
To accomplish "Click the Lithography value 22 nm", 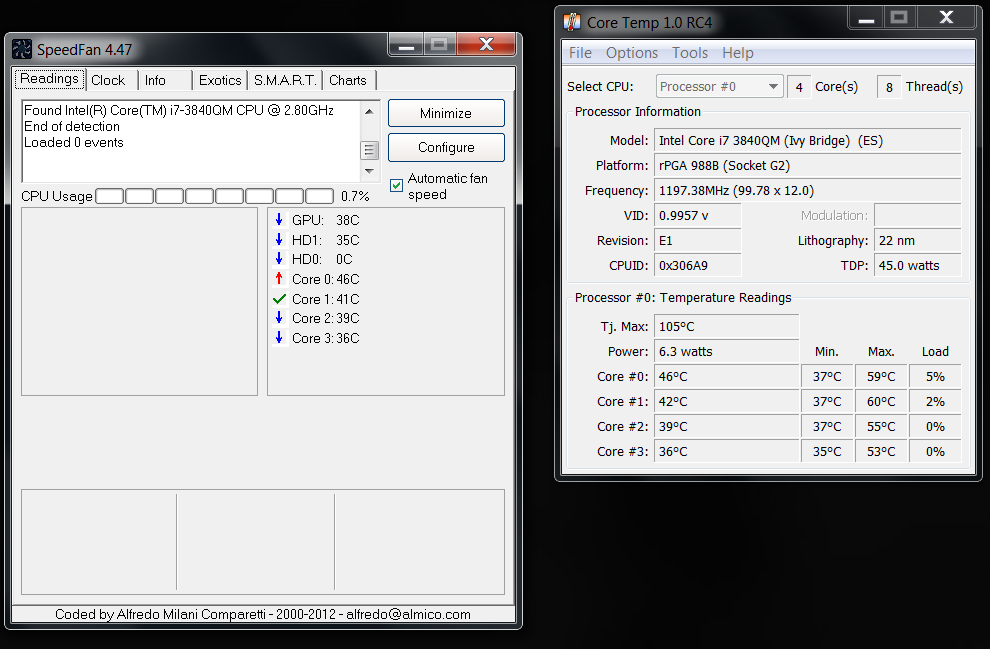I will (918, 241).
